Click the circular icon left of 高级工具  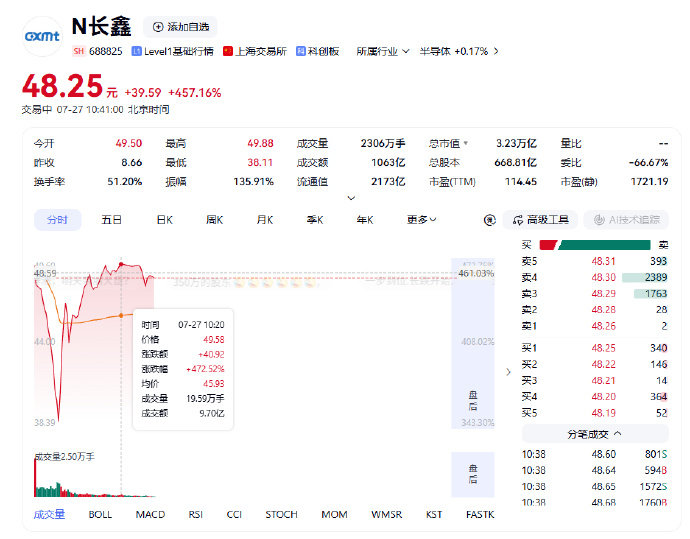(490, 220)
